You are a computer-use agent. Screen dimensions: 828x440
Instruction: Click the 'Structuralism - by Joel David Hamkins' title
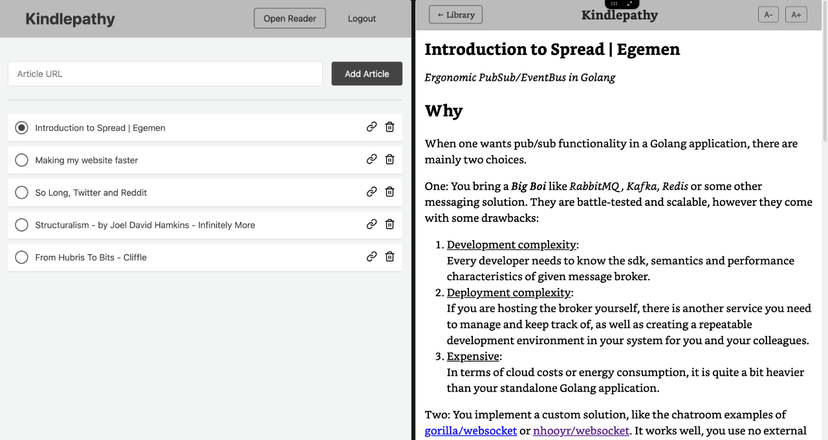click(145, 225)
